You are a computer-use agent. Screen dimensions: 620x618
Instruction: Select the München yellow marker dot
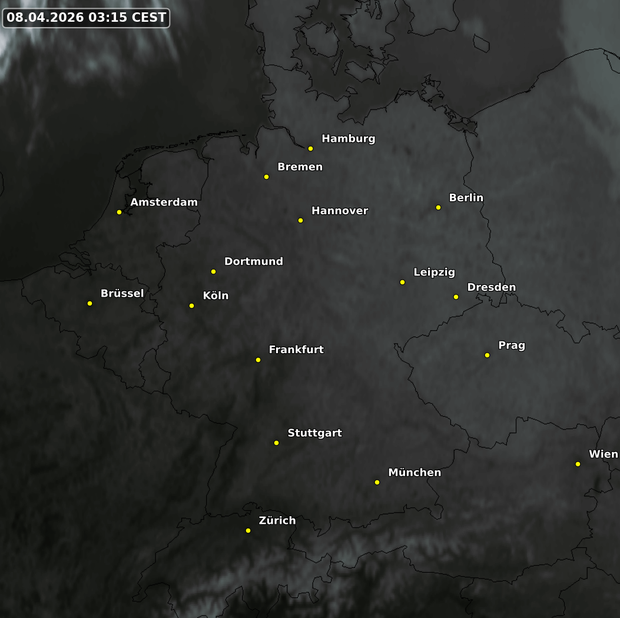click(377, 482)
